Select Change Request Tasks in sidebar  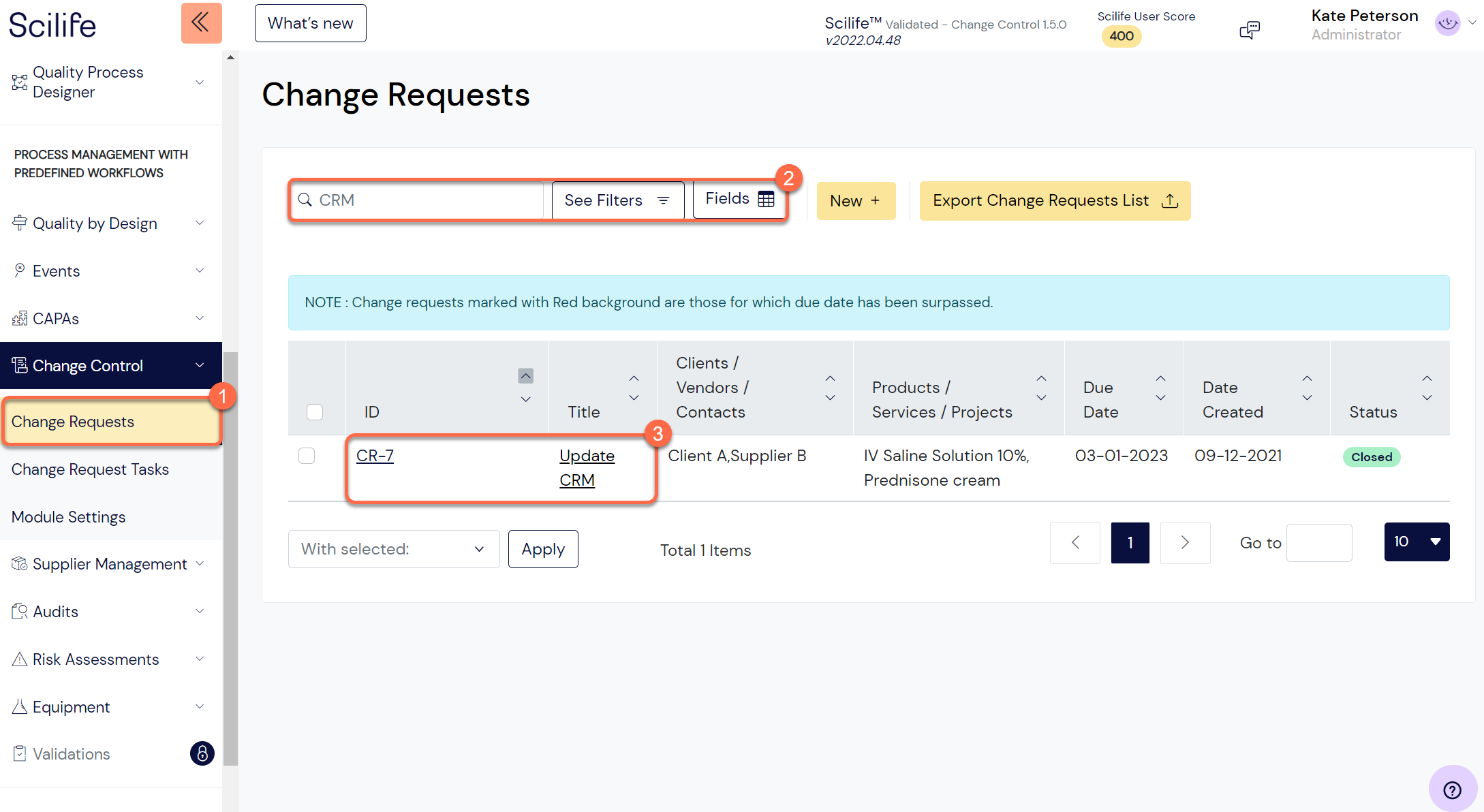[90, 469]
